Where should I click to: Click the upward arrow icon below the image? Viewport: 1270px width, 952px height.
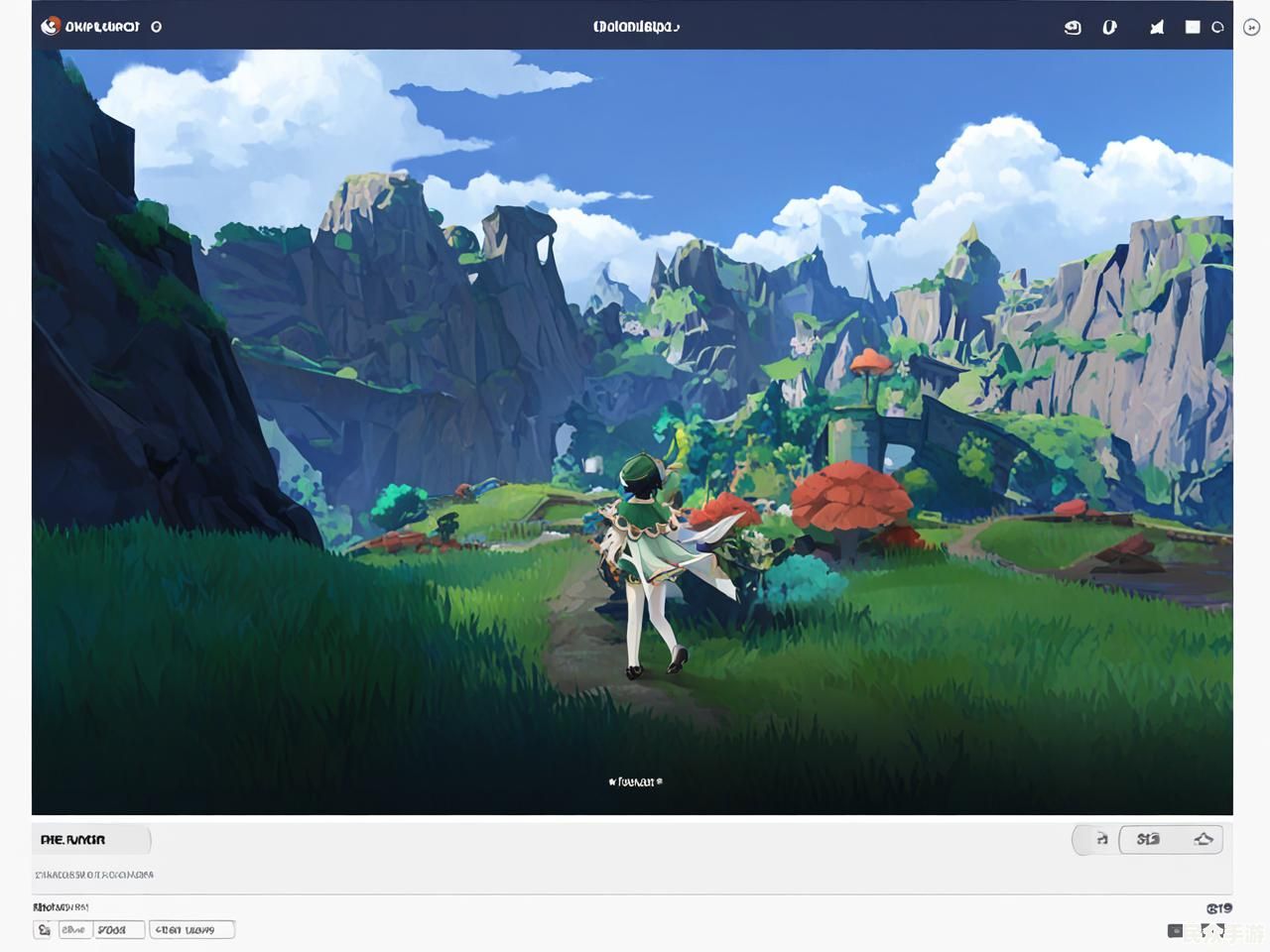point(1204,839)
